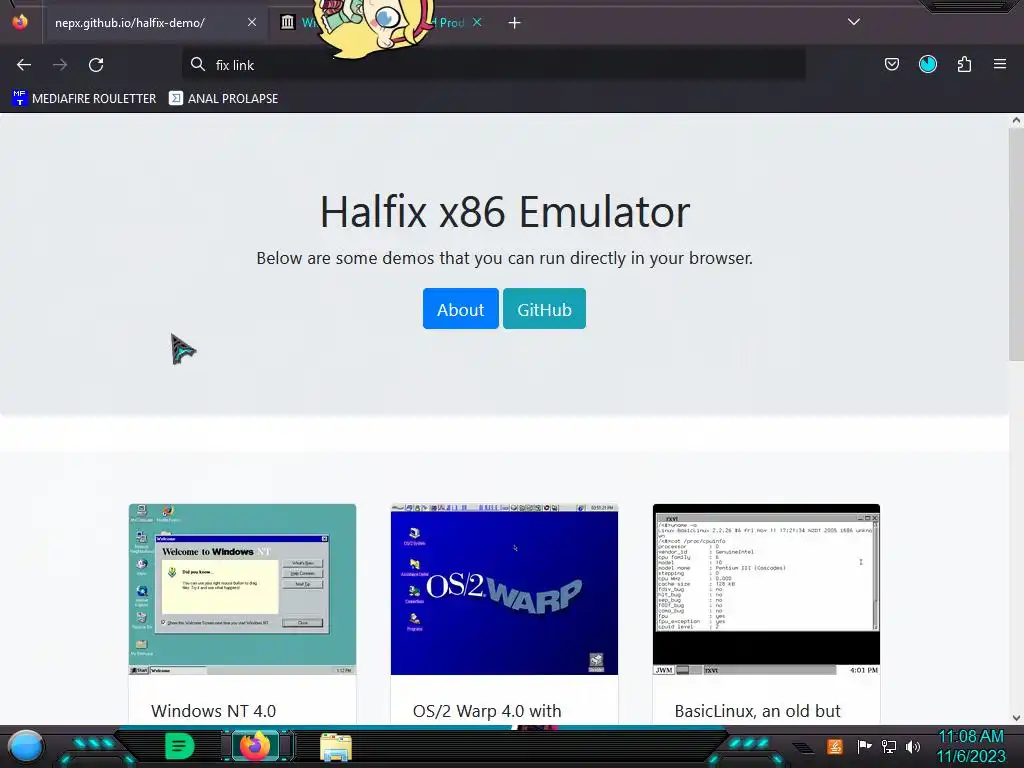
Task: Click the "Below are some demos" subtitle text
Action: pyautogui.click(x=504, y=258)
